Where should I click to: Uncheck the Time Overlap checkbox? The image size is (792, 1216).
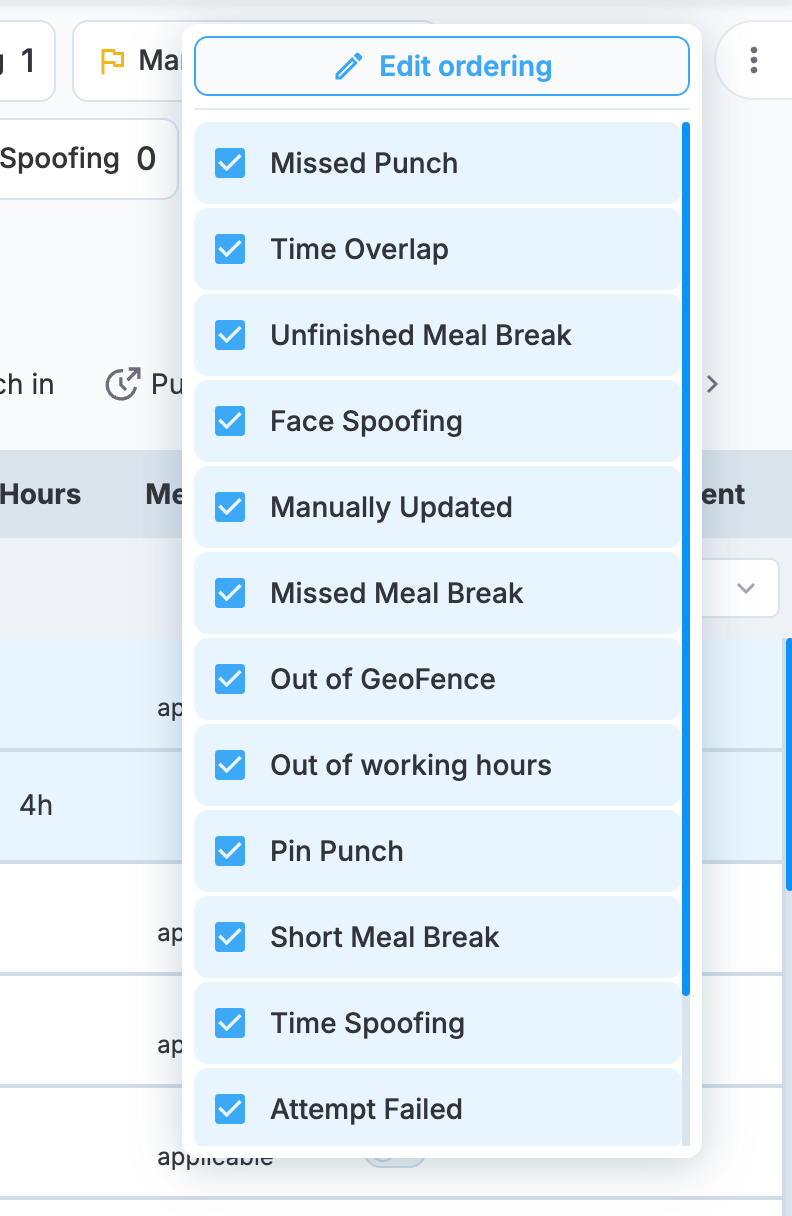[230, 249]
